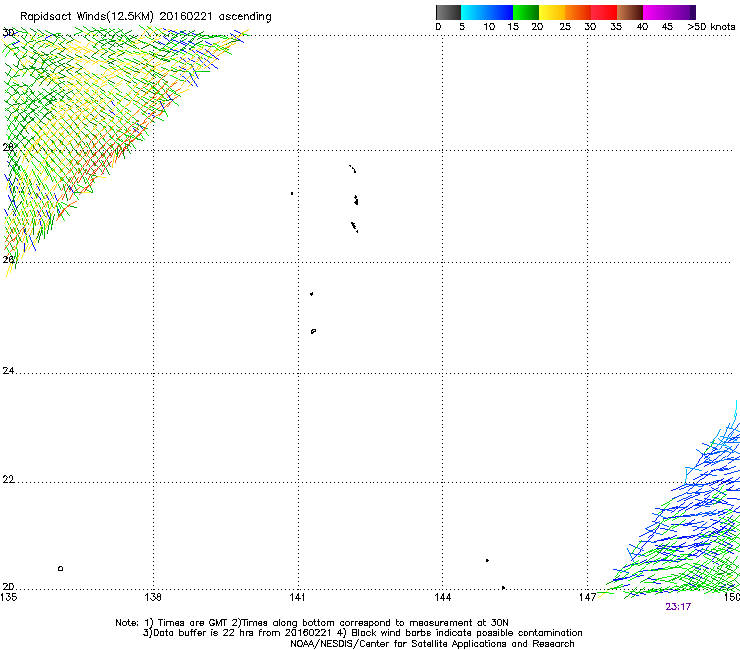The width and height of the screenshot is (740, 650).
Task: Click the purple "23:17" pass time
Action: coord(678,607)
